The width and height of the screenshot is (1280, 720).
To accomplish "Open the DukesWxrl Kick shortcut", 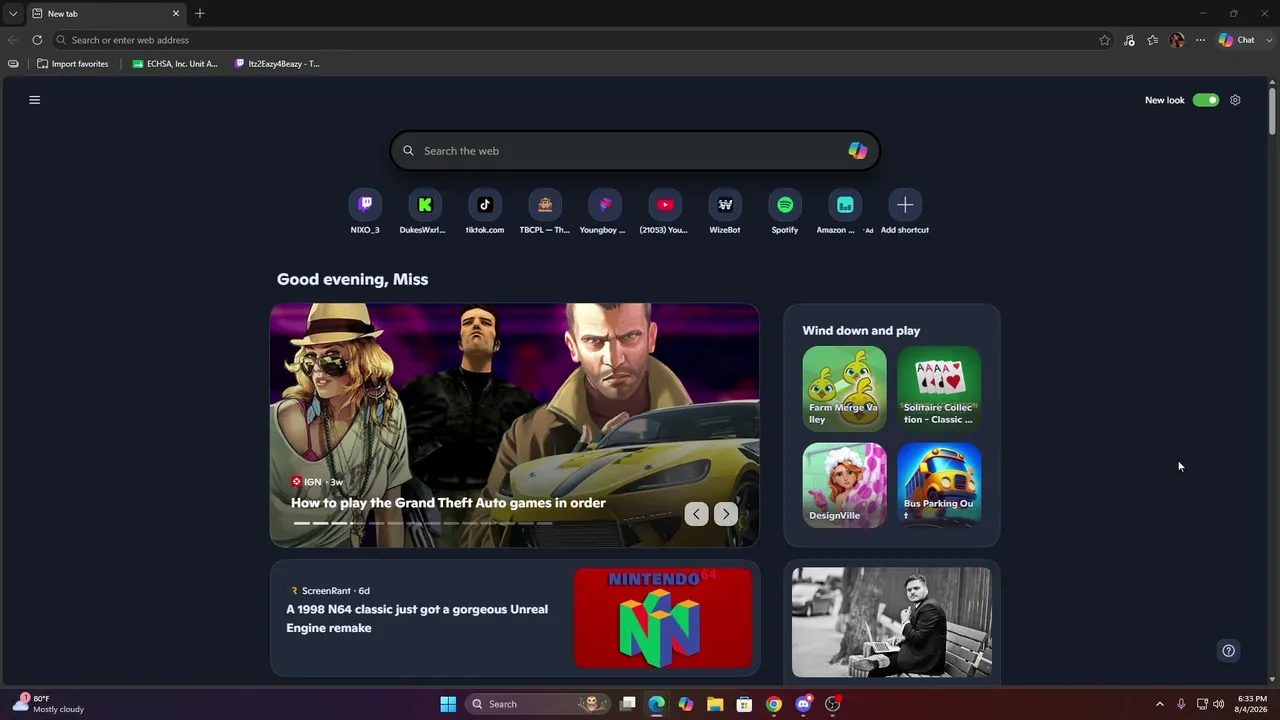I will click(425, 205).
